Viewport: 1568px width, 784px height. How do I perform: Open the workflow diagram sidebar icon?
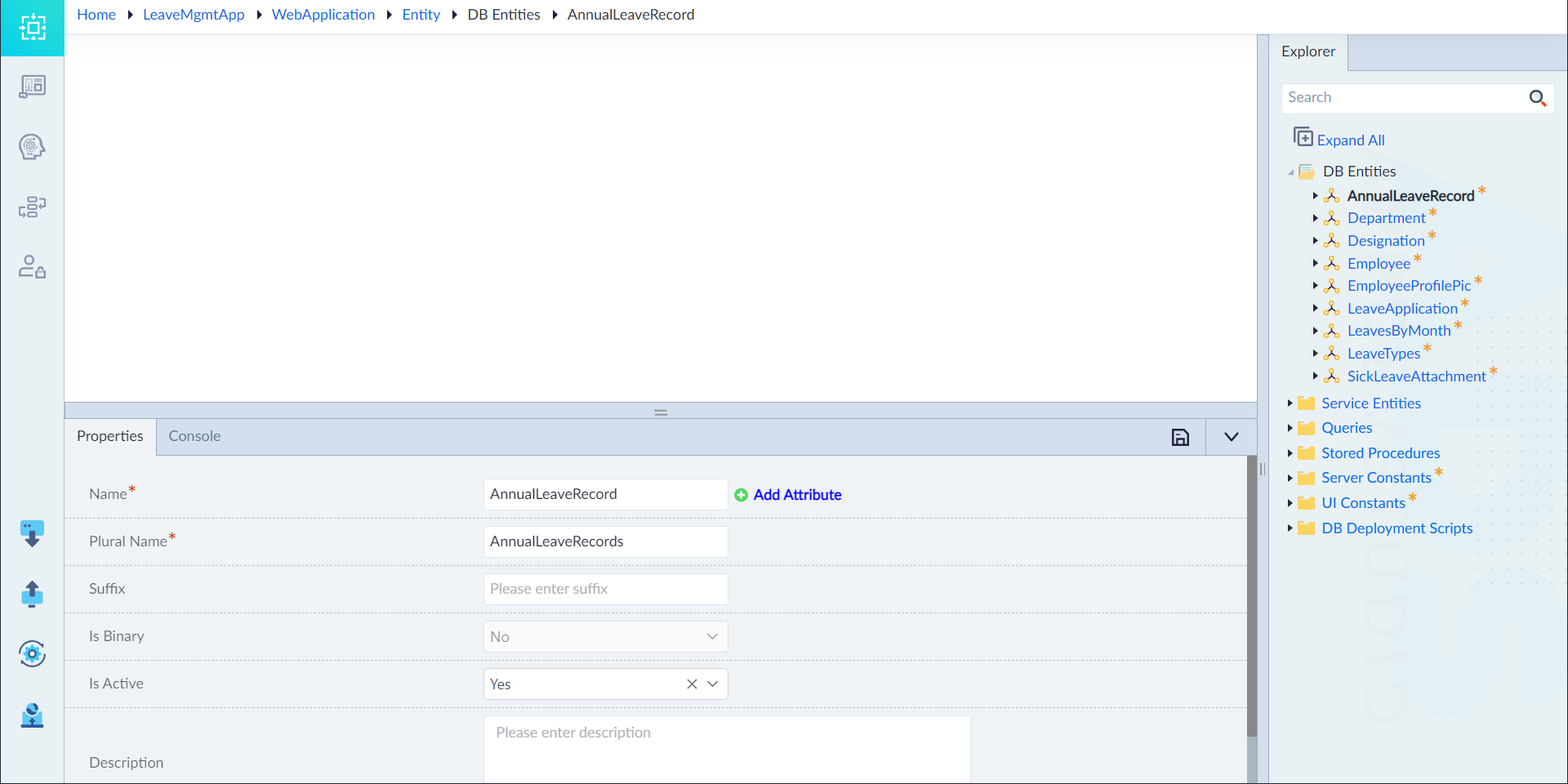pos(32,207)
